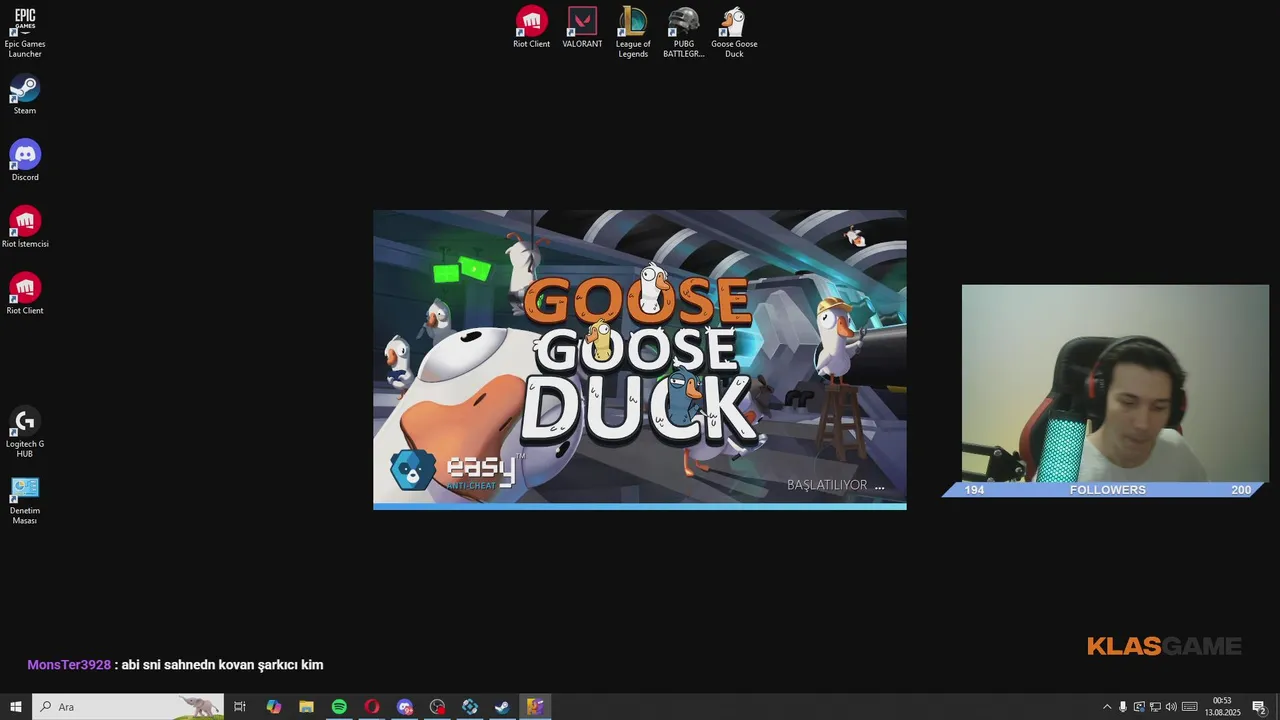1280x720 pixels.
Task: Open the VALORANT desktop shortcut
Action: tap(582, 27)
